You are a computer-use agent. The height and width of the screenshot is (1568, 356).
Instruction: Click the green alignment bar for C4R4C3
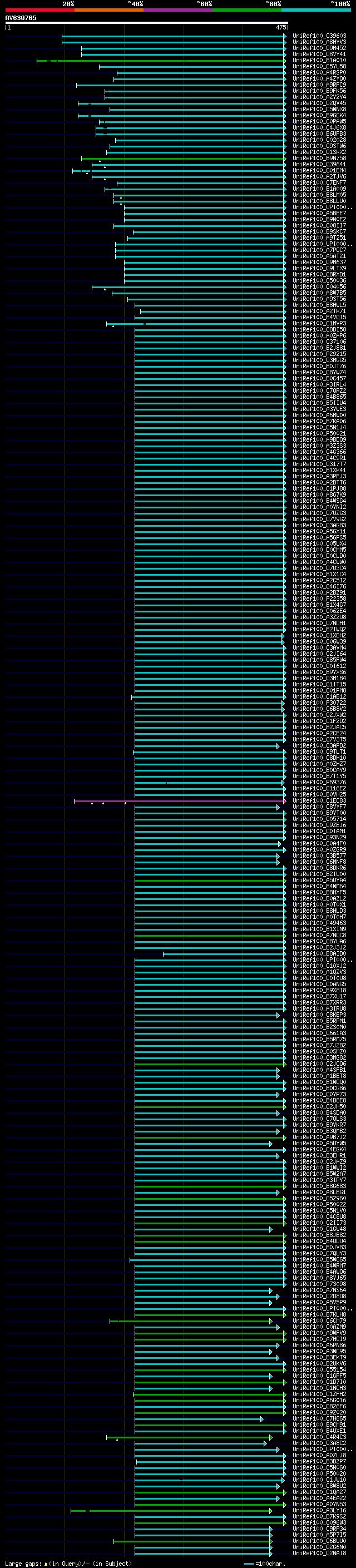point(189,1437)
